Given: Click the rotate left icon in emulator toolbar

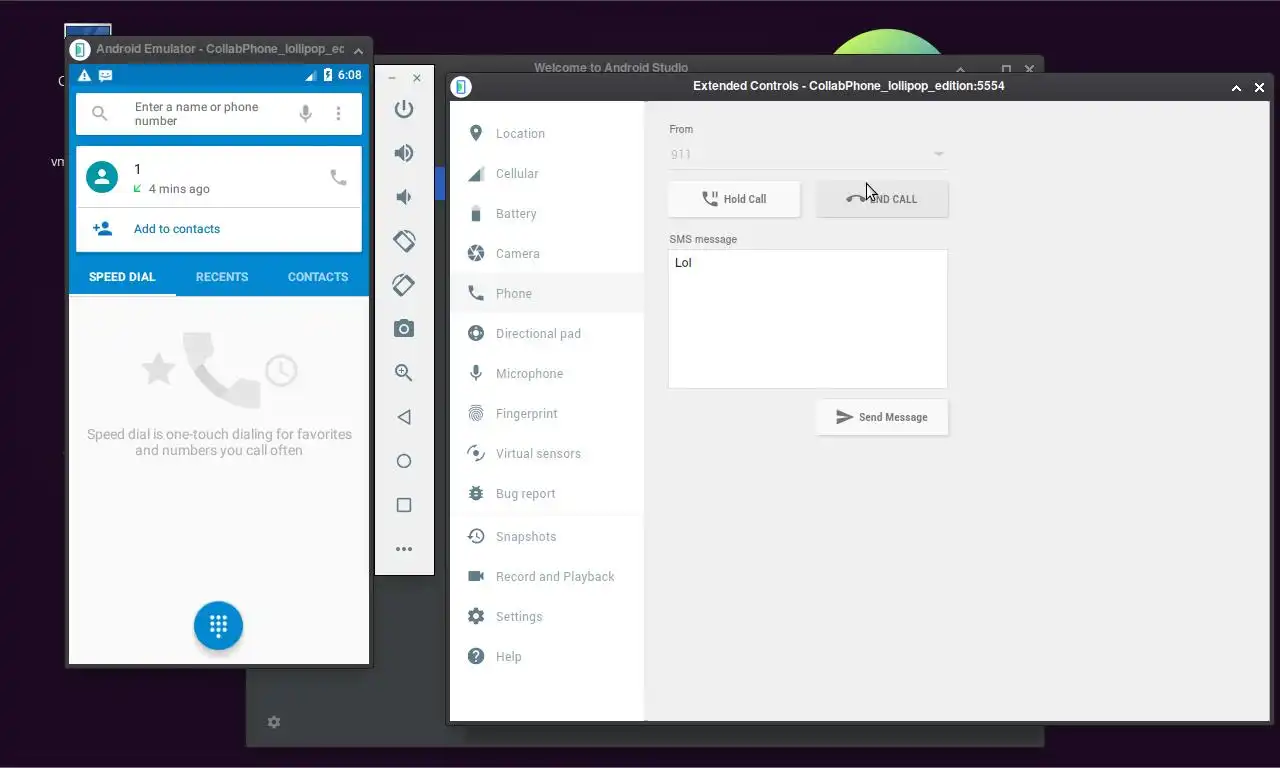Looking at the screenshot, I should pos(404,241).
